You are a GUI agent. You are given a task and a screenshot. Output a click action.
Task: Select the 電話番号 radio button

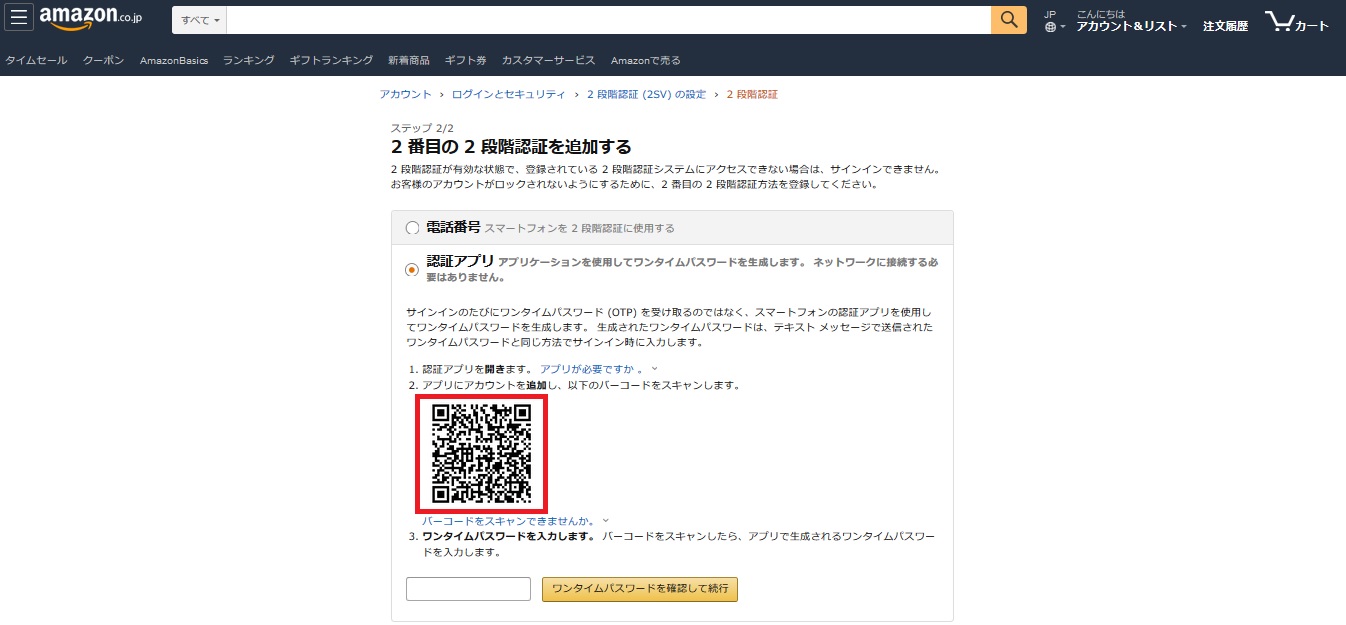coord(412,228)
